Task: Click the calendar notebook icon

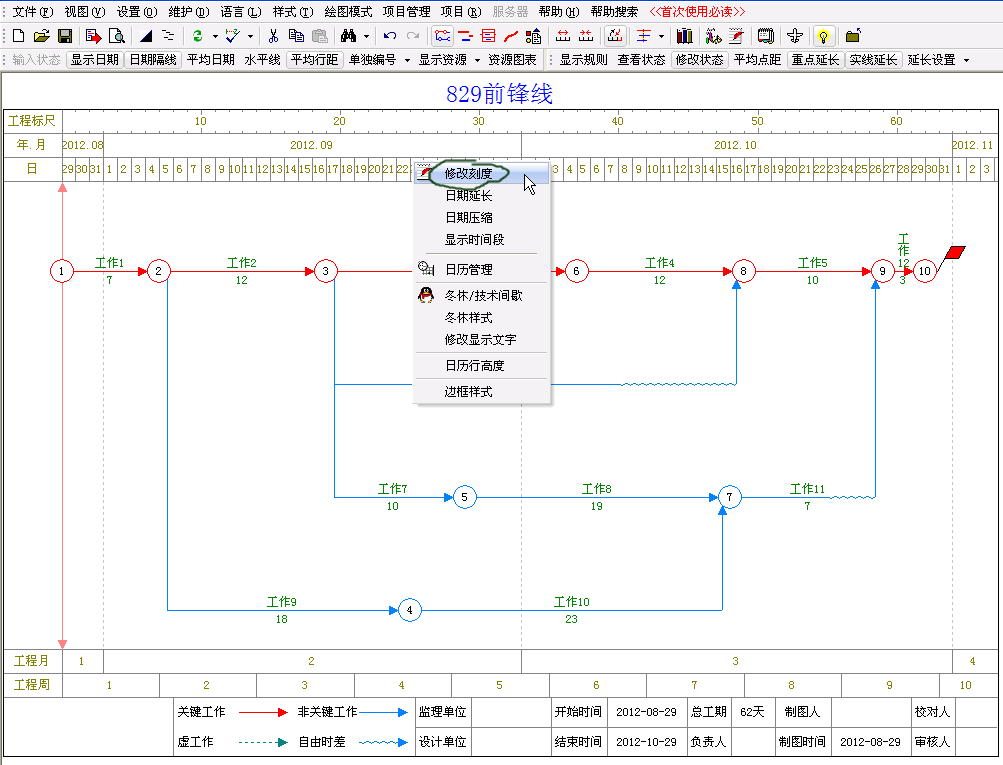Action: click(766, 36)
